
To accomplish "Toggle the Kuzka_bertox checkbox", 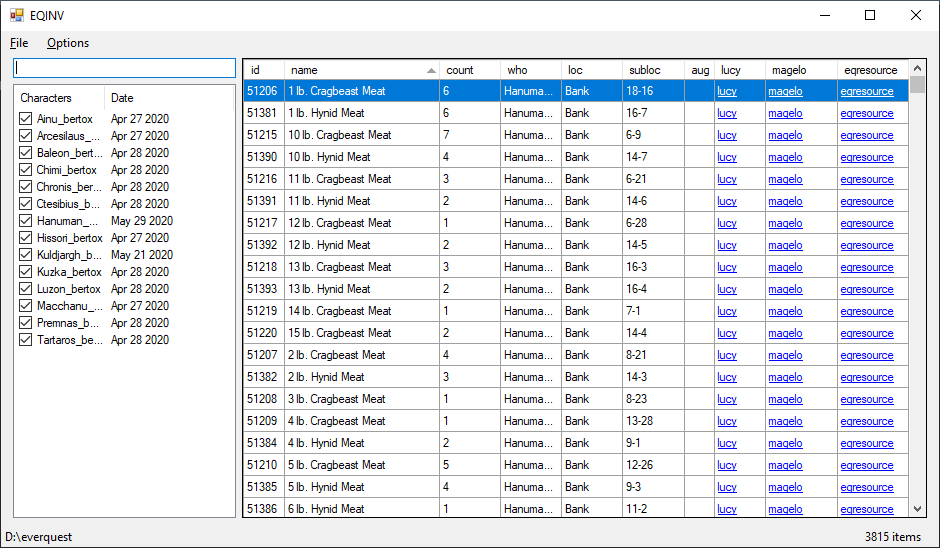I will pos(25,272).
